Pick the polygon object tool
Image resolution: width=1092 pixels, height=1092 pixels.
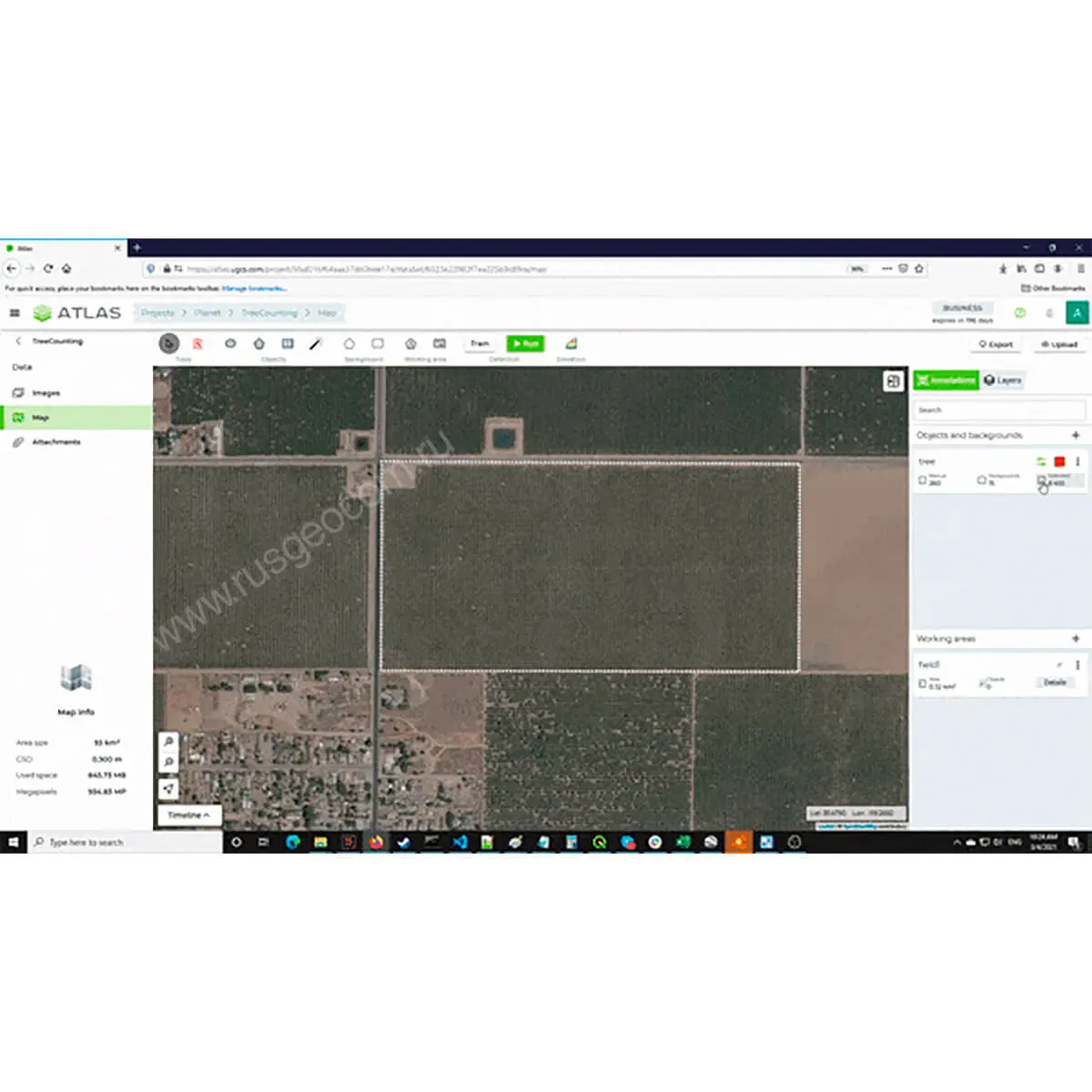[259, 344]
